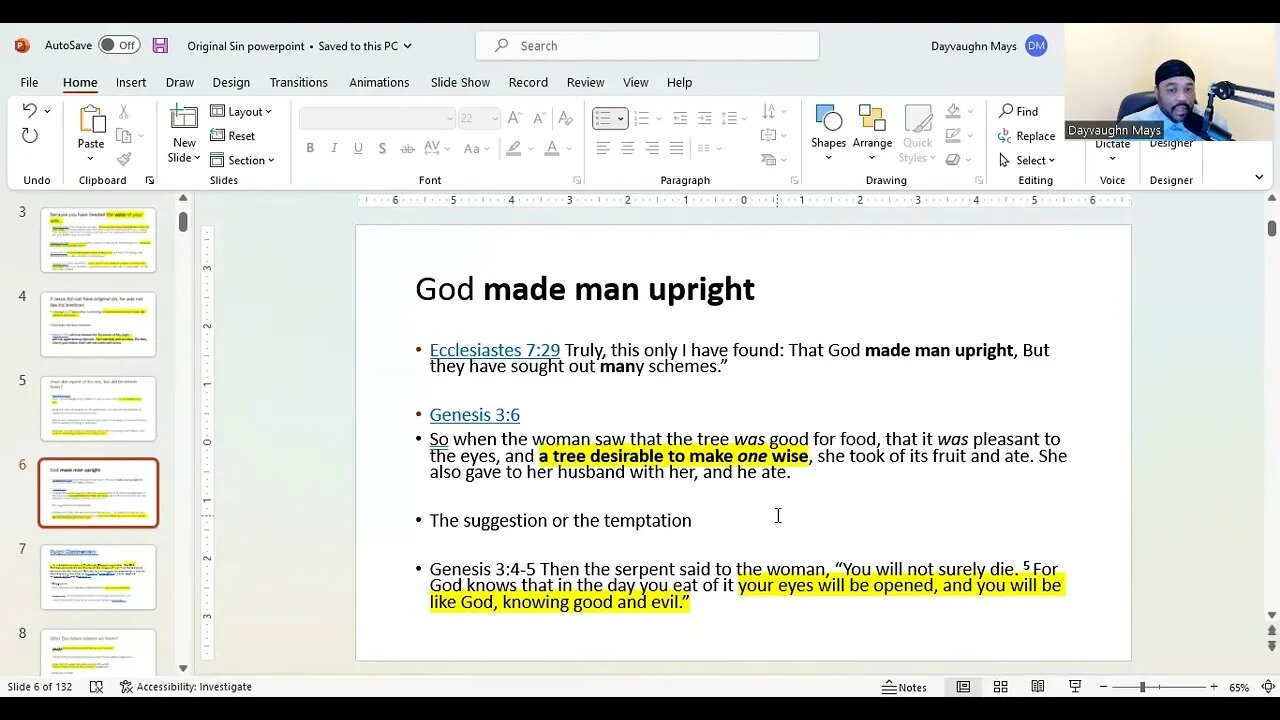Select slide 4 thumbnail

pyautogui.click(x=98, y=324)
